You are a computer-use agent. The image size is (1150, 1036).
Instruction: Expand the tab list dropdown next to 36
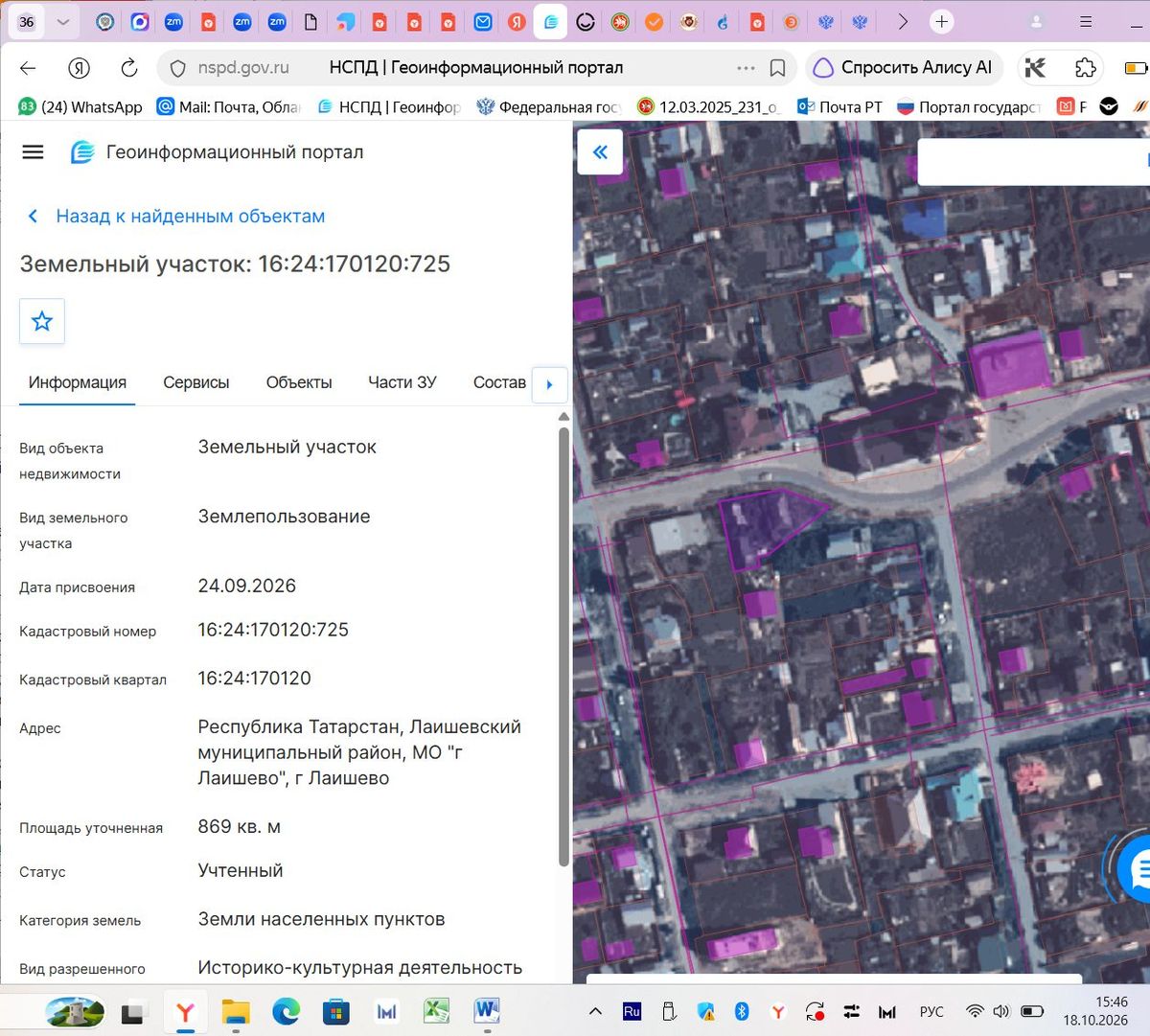coord(63,22)
